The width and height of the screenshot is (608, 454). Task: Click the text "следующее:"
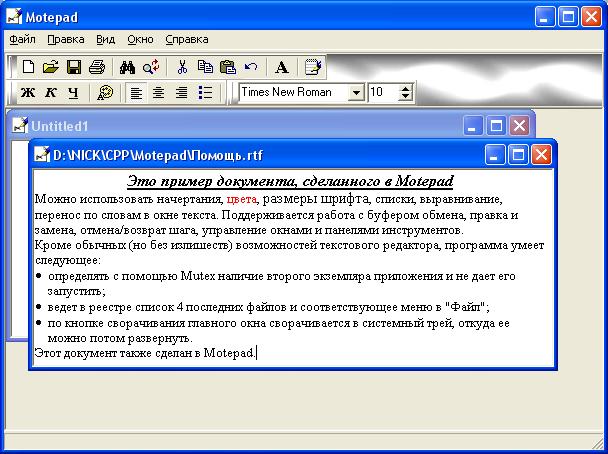(x=67, y=261)
